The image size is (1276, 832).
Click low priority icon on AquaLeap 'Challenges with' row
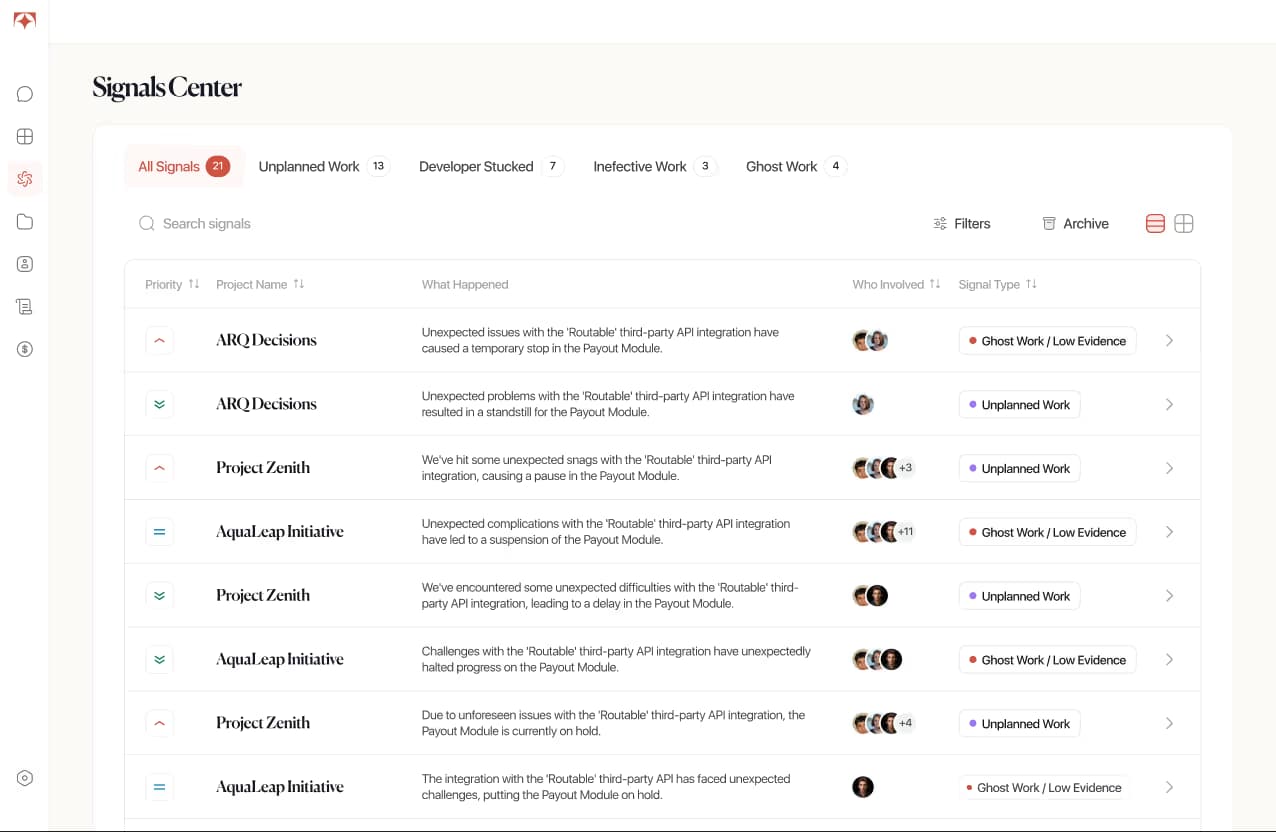pyautogui.click(x=159, y=660)
